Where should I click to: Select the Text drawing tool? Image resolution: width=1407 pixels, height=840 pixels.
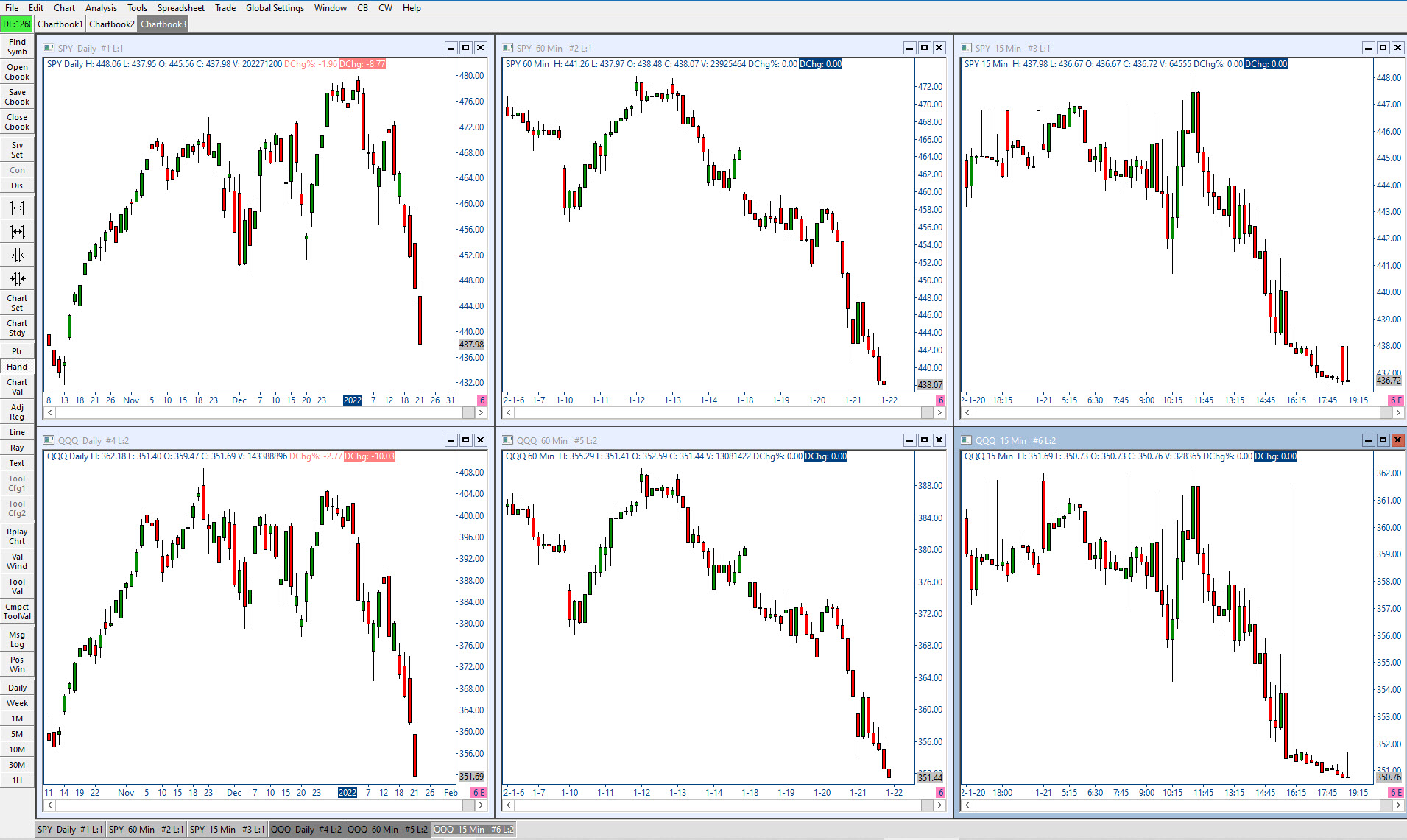tap(17, 463)
